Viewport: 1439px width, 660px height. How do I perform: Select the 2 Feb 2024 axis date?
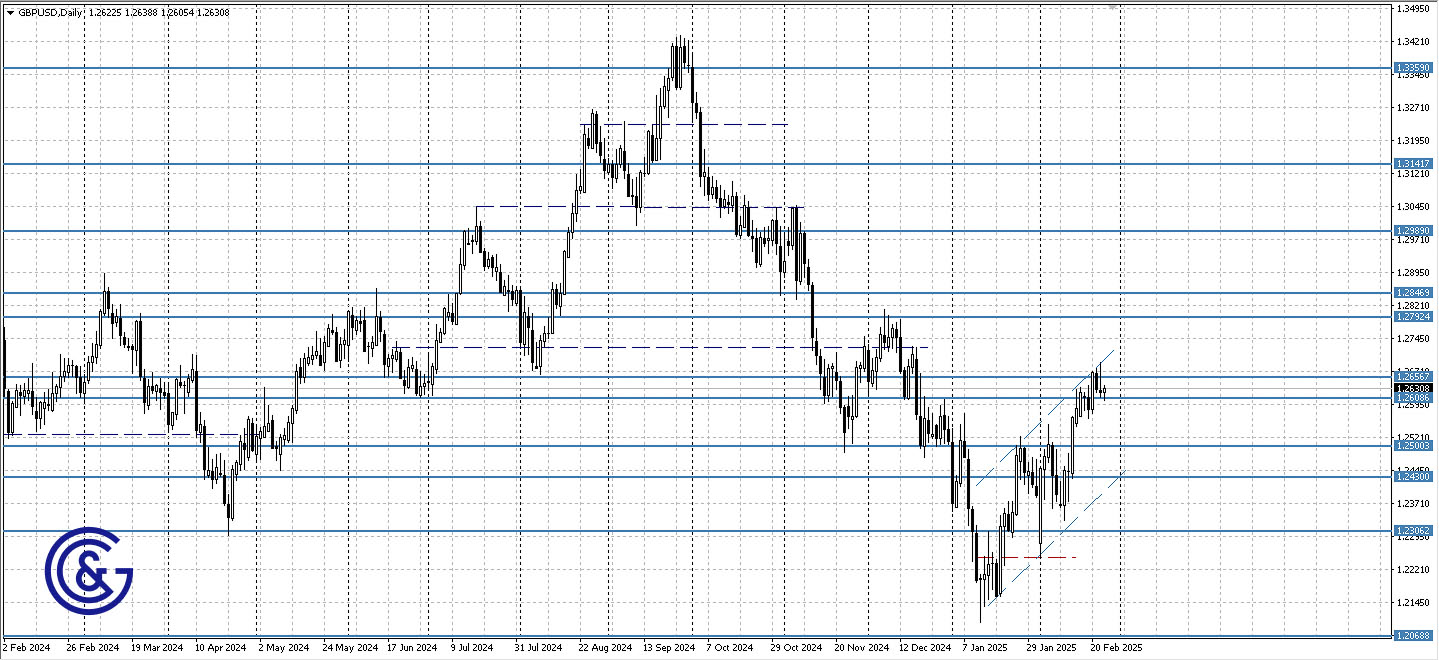point(25,647)
